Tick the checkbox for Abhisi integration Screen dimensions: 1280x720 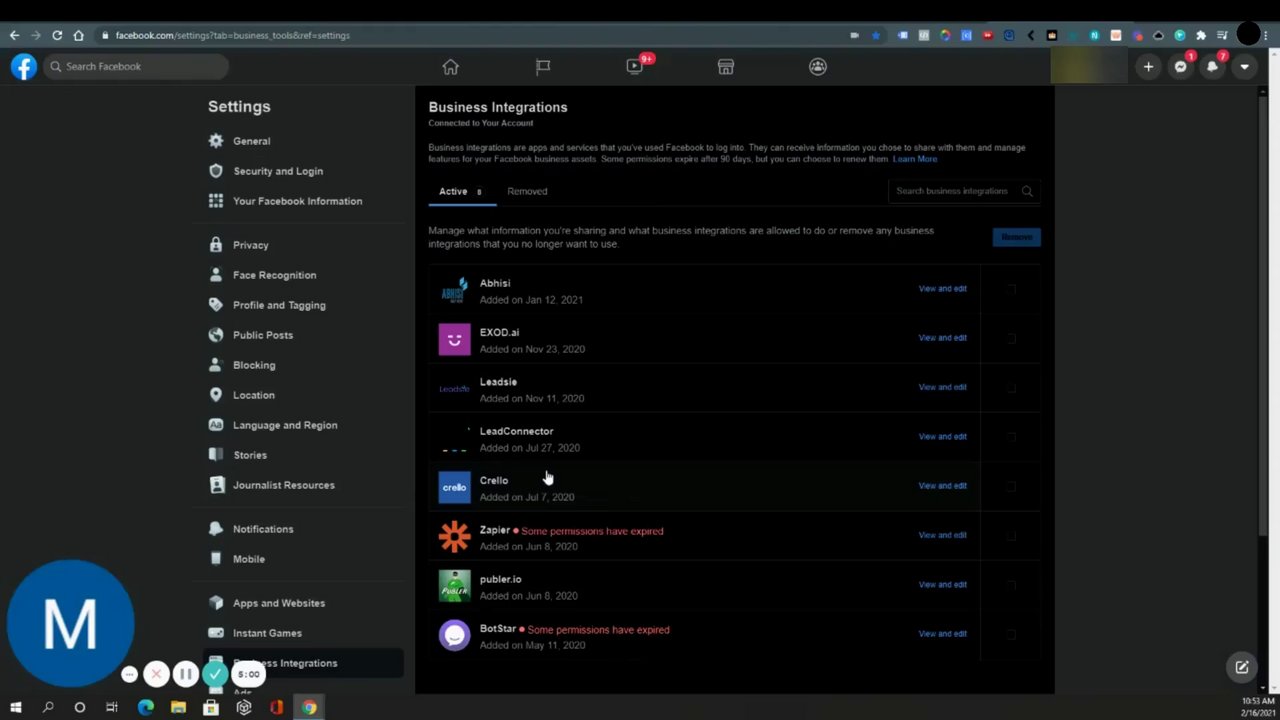(x=1011, y=289)
